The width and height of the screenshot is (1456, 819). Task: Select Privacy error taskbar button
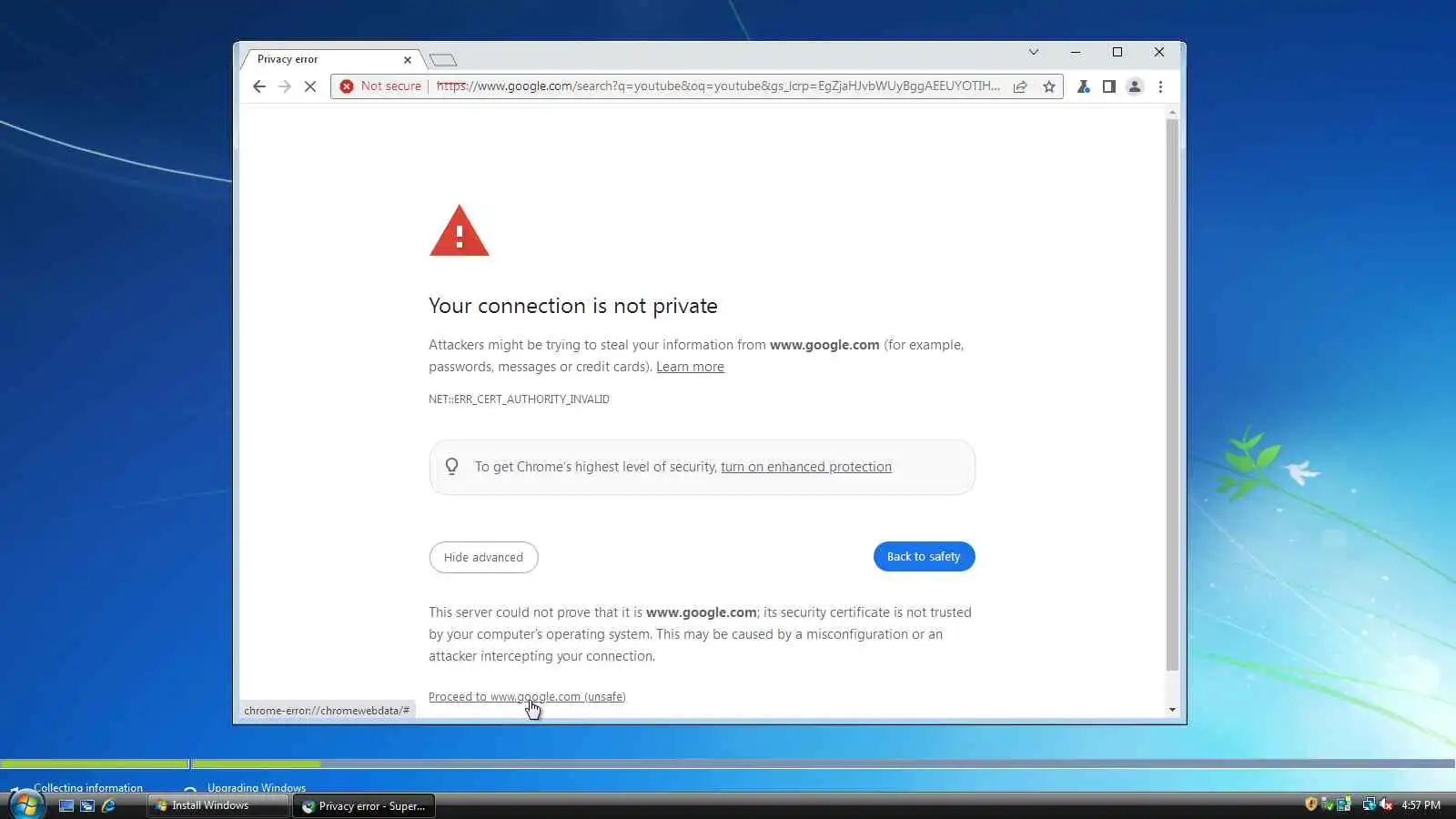(363, 806)
